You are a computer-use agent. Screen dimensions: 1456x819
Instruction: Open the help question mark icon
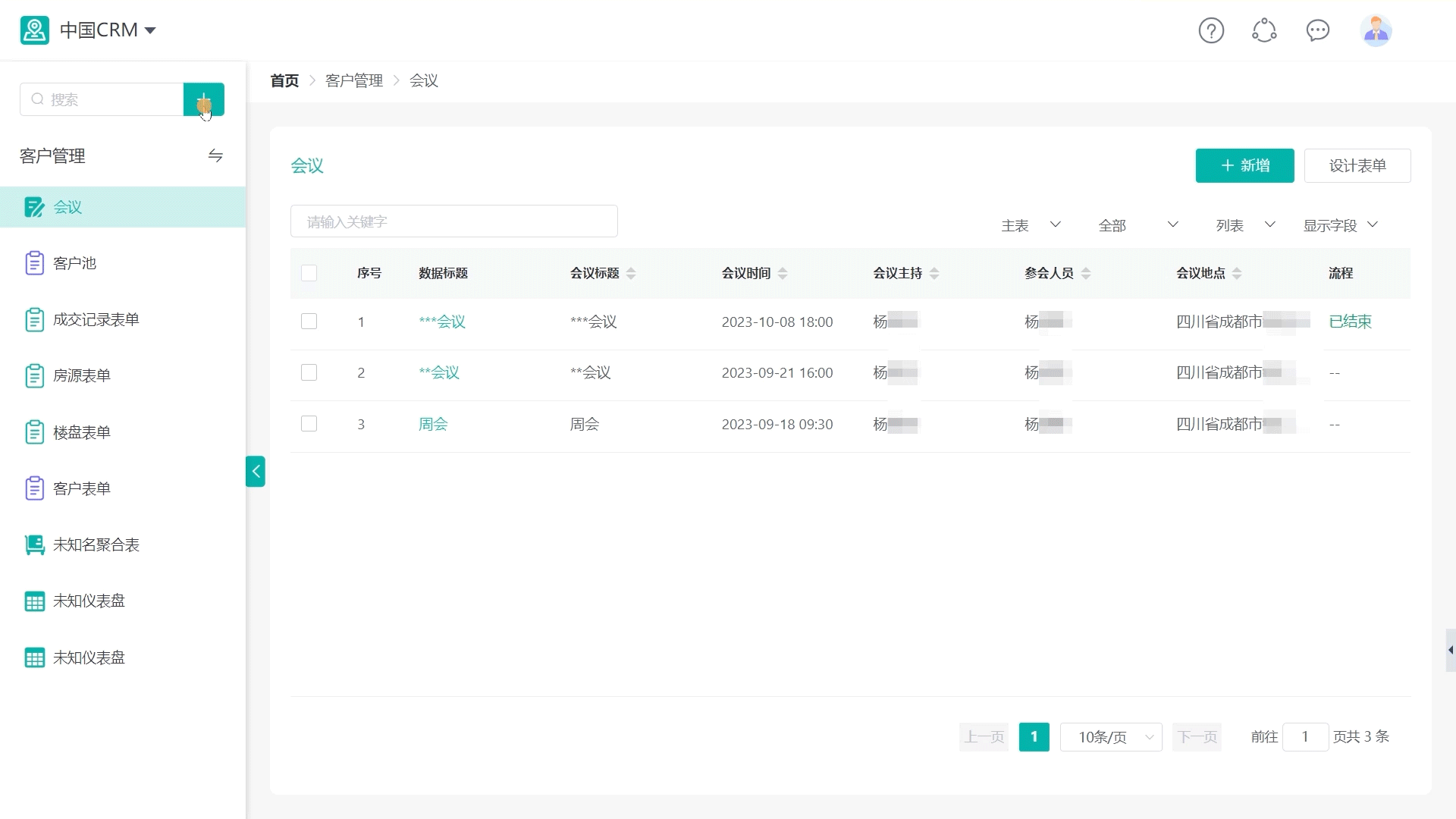pos(1211,30)
